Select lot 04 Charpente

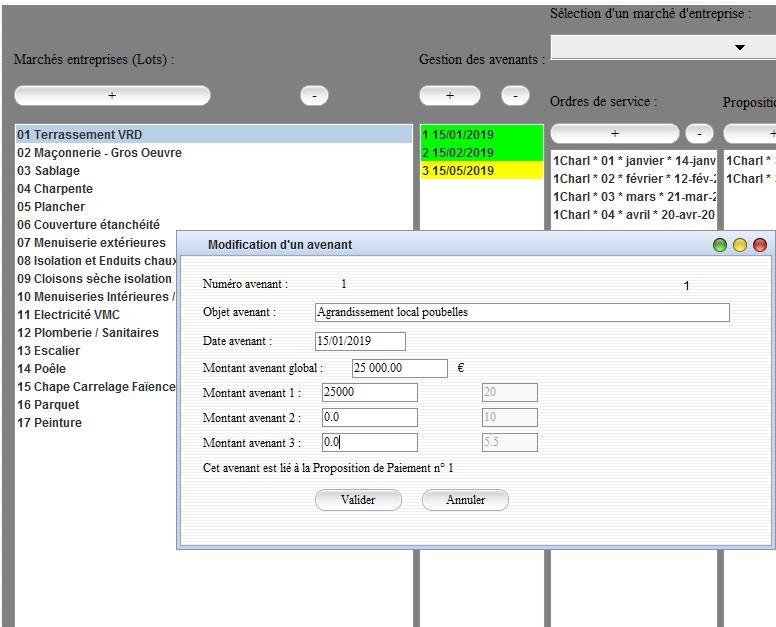coord(214,189)
